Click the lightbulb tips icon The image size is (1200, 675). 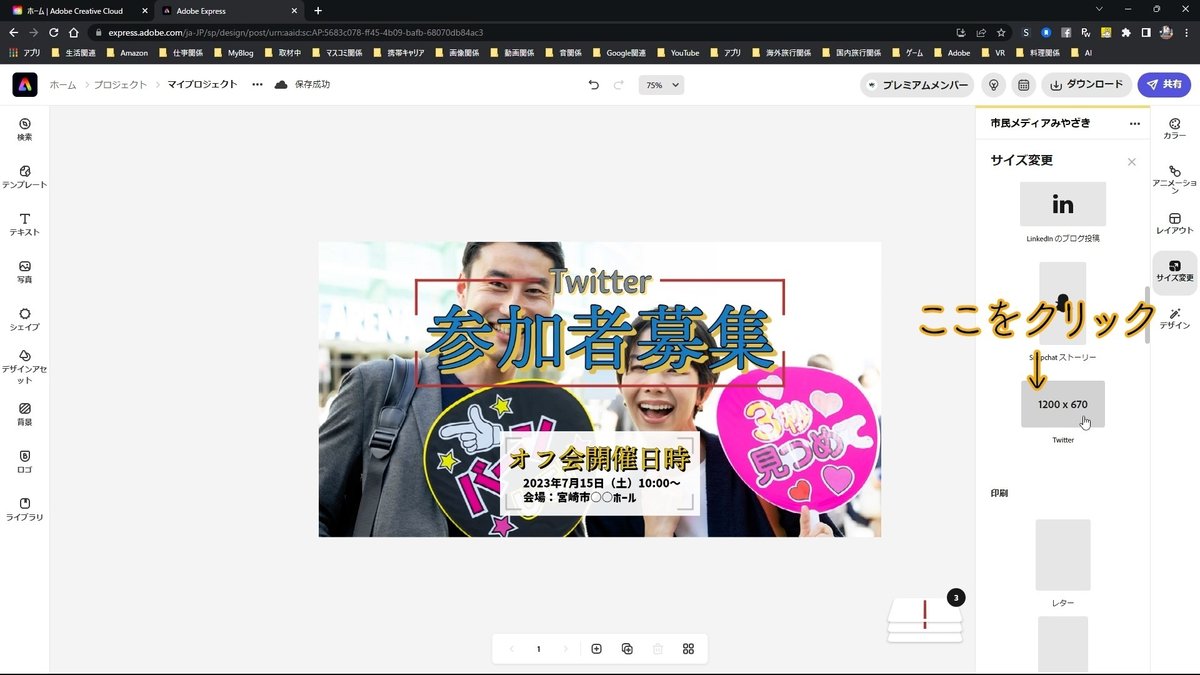point(993,85)
